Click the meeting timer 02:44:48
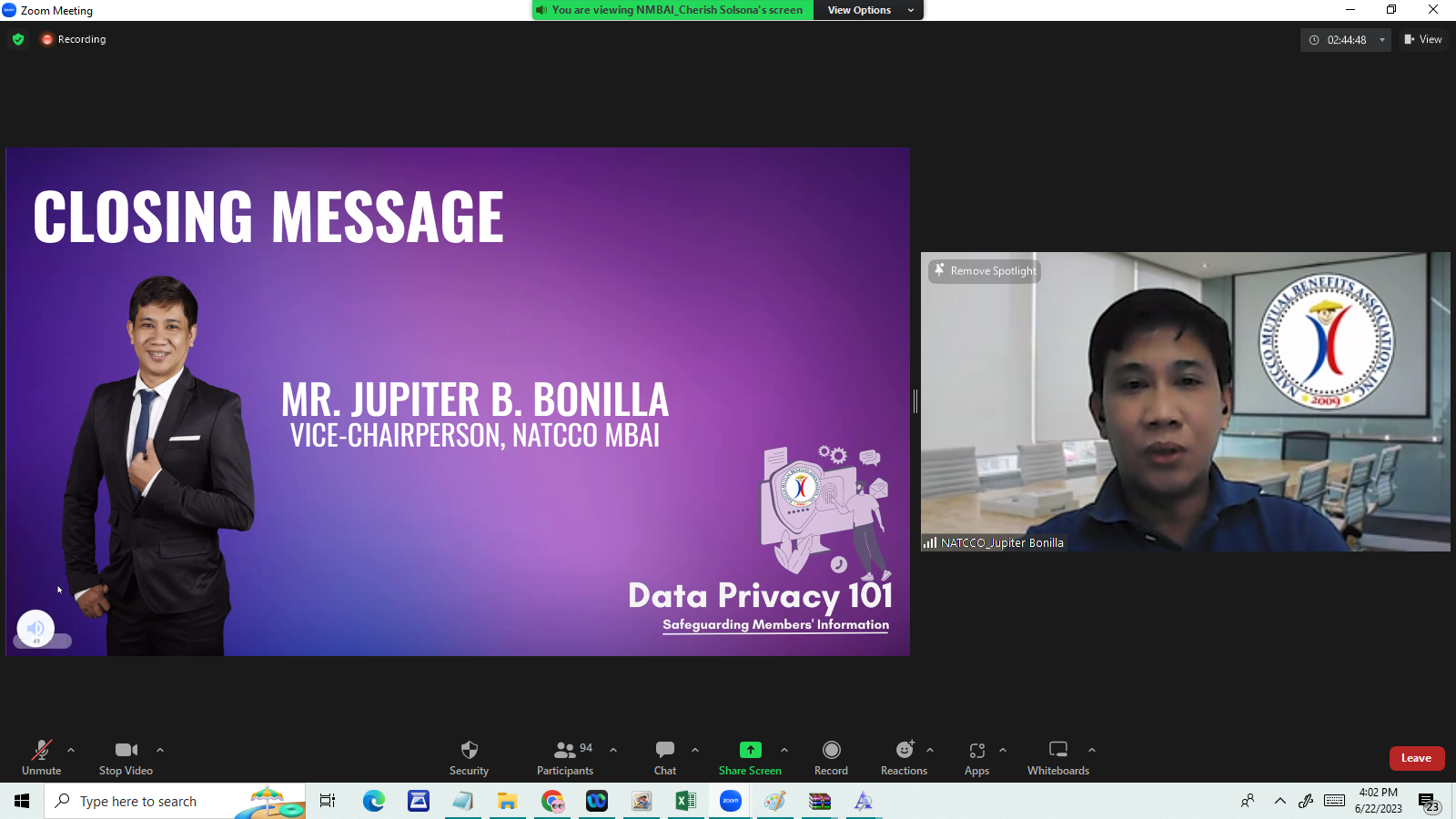 1346,40
